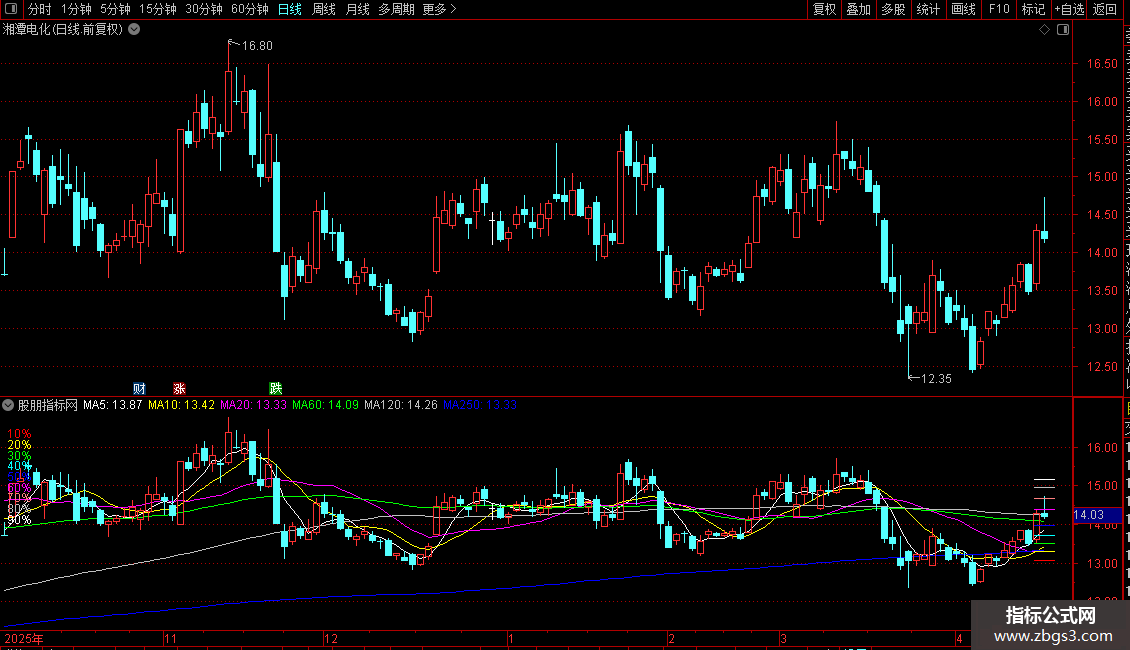Image resolution: width=1130 pixels, height=650 pixels.
Task: Add stock via +自选 button
Action: coord(1069,9)
